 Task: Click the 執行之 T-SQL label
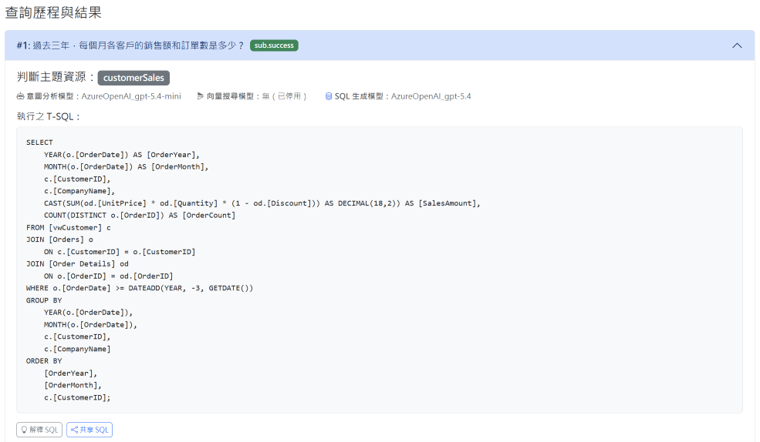(48, 117)
